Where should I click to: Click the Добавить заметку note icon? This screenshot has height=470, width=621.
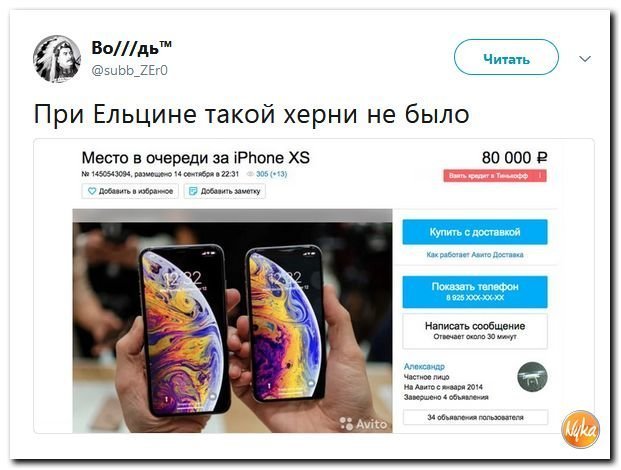[193, 191]
